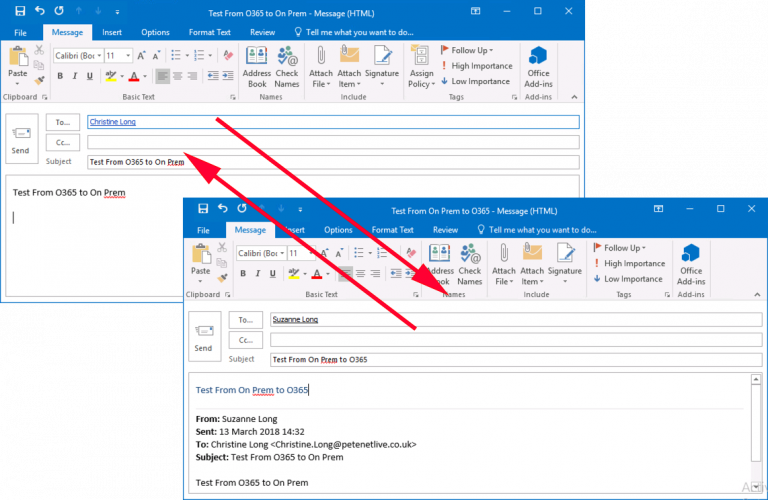Click Suzanne Long recipient link

pos(295,320)
